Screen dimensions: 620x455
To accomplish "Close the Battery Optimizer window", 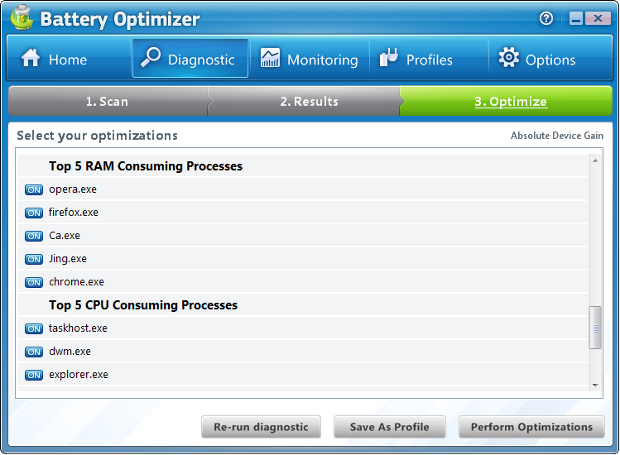I will pyautogui.click(x=597, y=18).
